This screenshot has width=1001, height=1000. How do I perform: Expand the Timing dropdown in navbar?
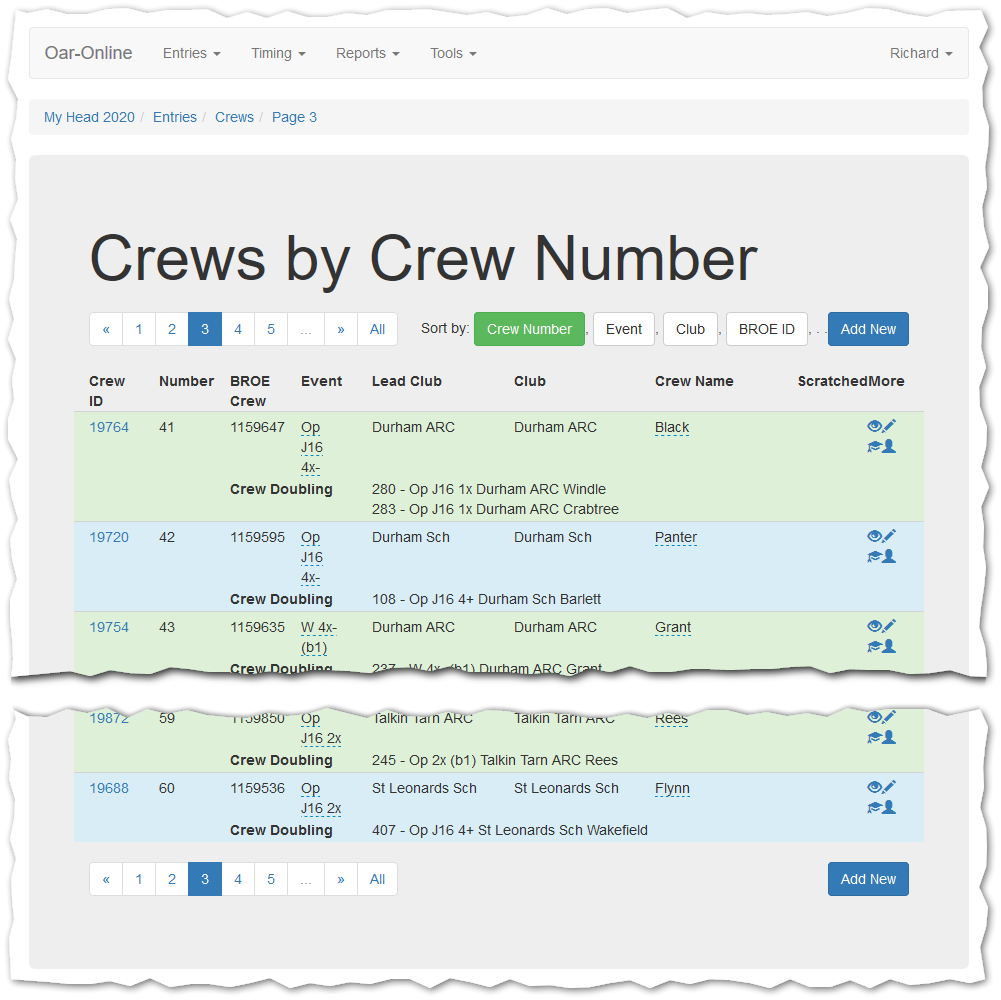(278, 54)
